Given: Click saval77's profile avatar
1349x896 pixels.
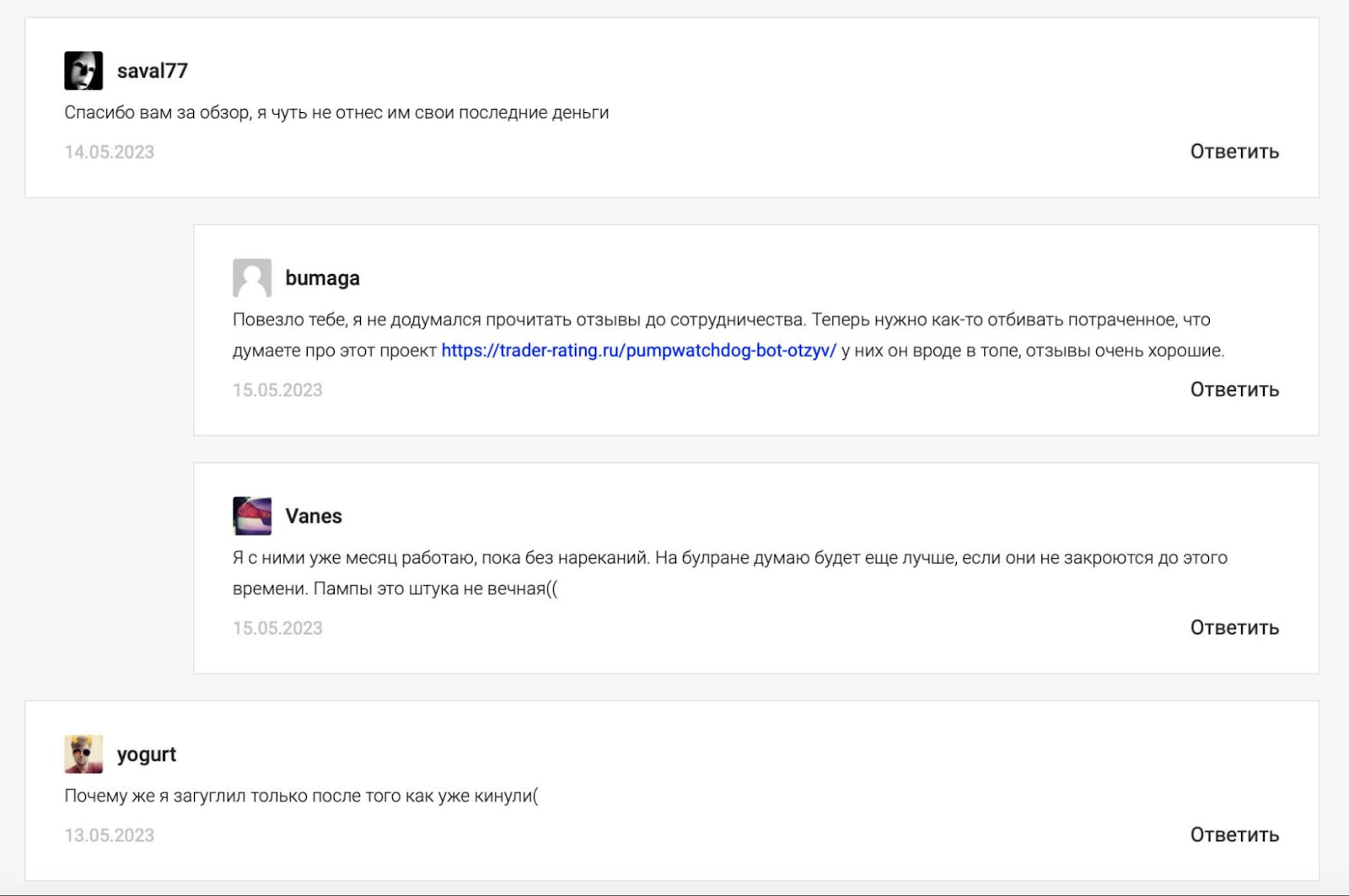Looking at the screenshot, I should [83, 71].
